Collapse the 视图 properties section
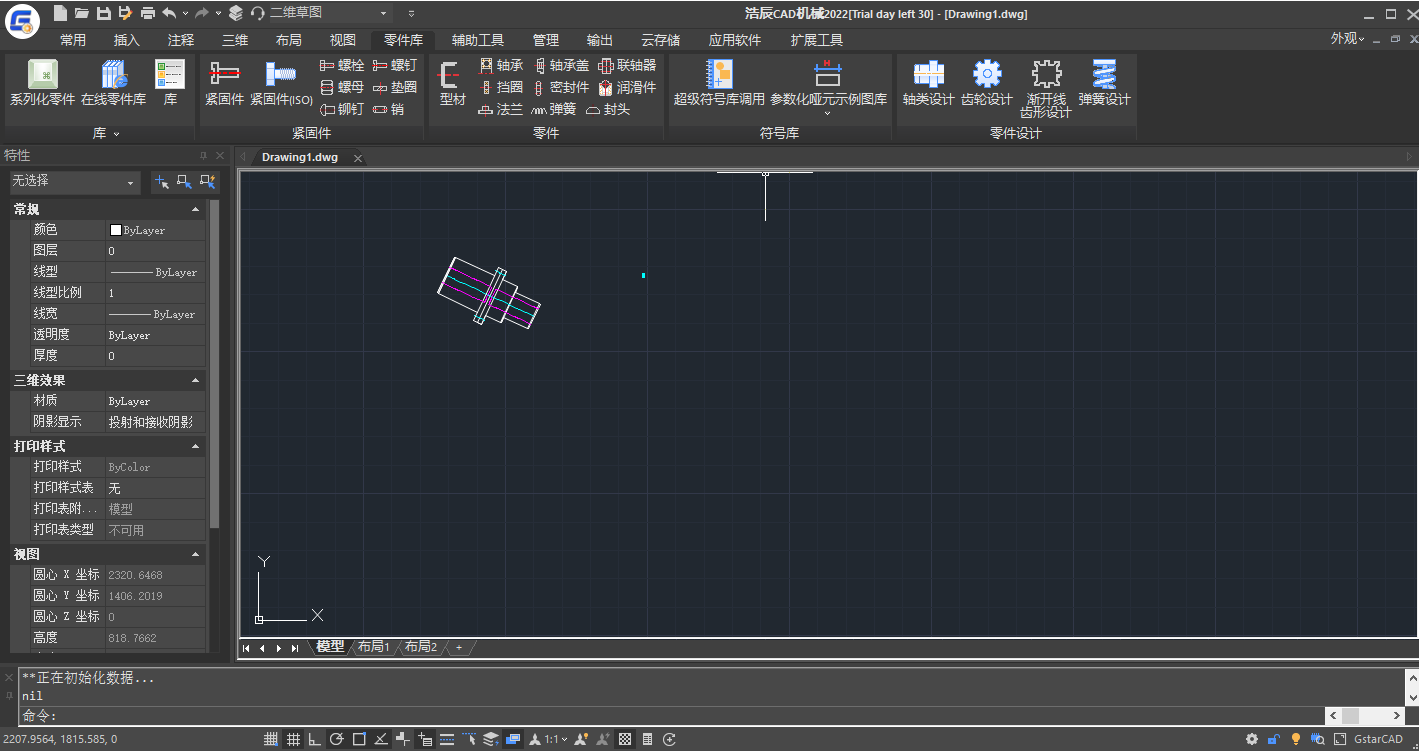The image size is (1419, 752). click(195, 554)
